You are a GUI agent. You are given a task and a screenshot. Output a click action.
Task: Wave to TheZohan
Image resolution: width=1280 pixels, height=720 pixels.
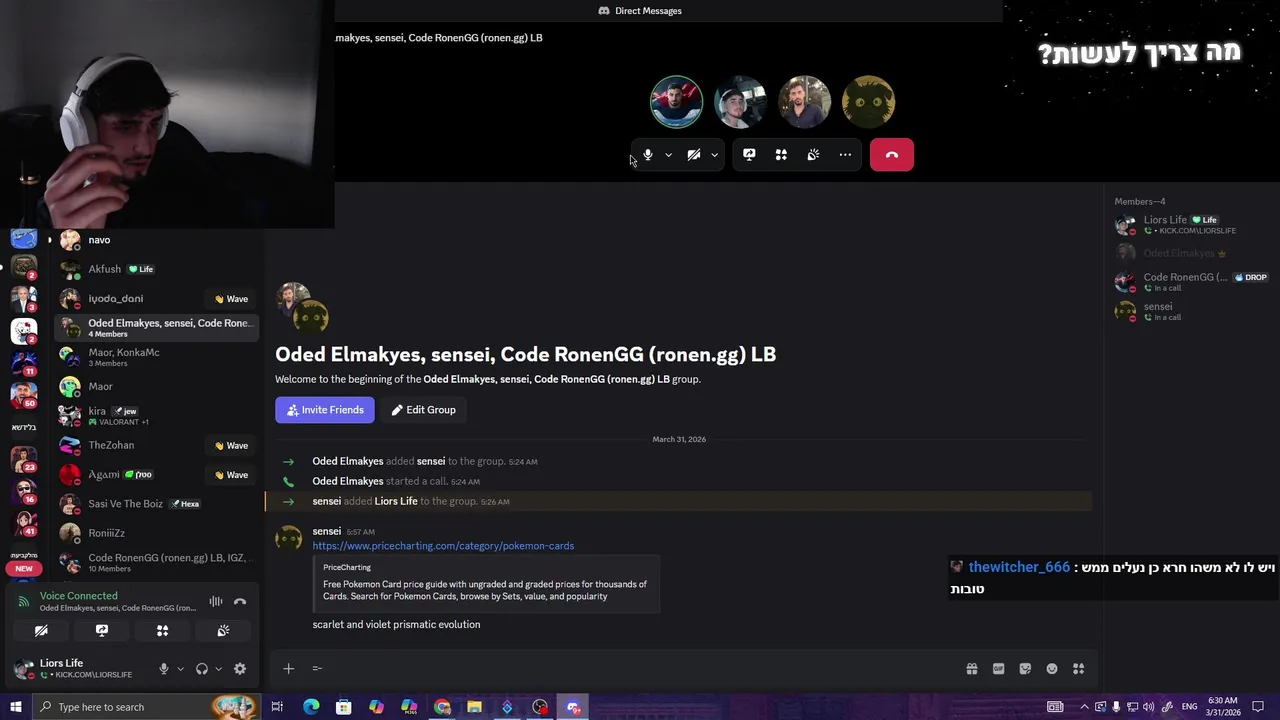tap(231, 446)
